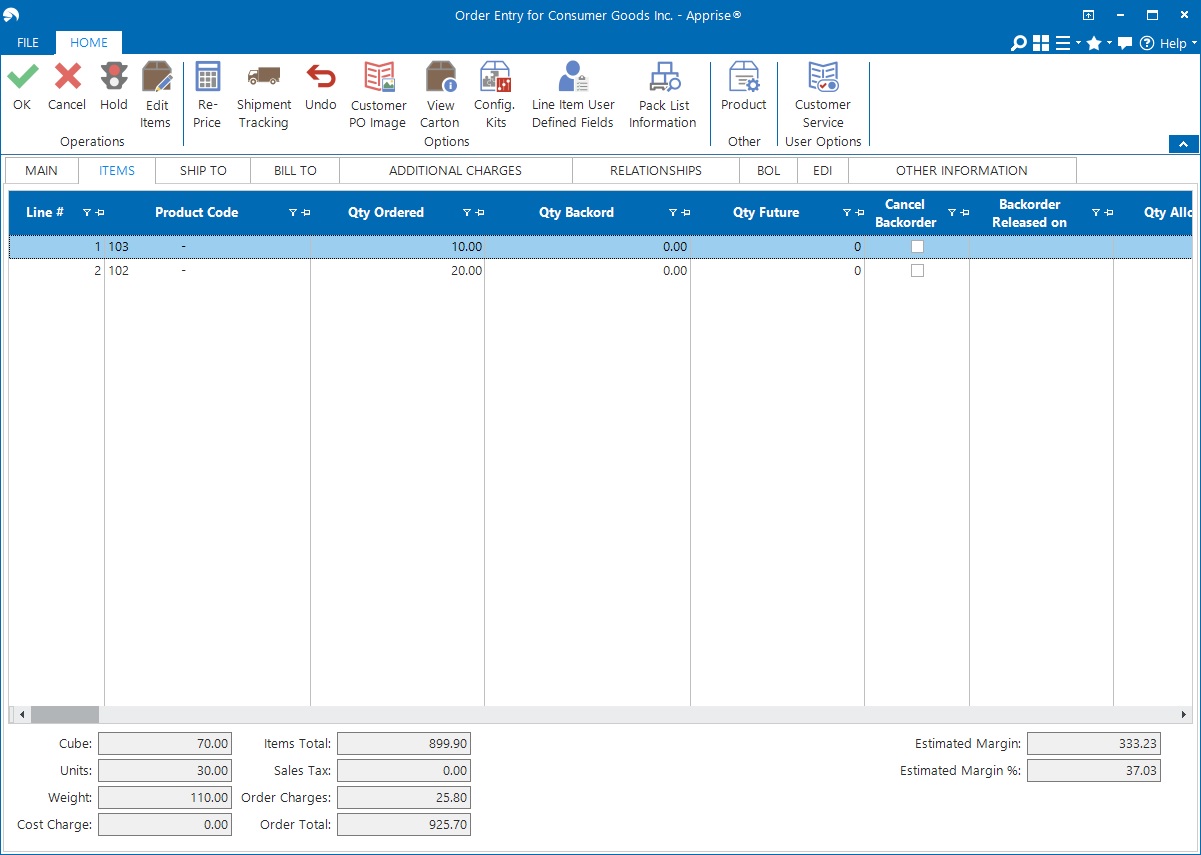The height and width of the screenshot is (855, 1201).
Task: Open Pack List Information icon
Action: [663, 77]
